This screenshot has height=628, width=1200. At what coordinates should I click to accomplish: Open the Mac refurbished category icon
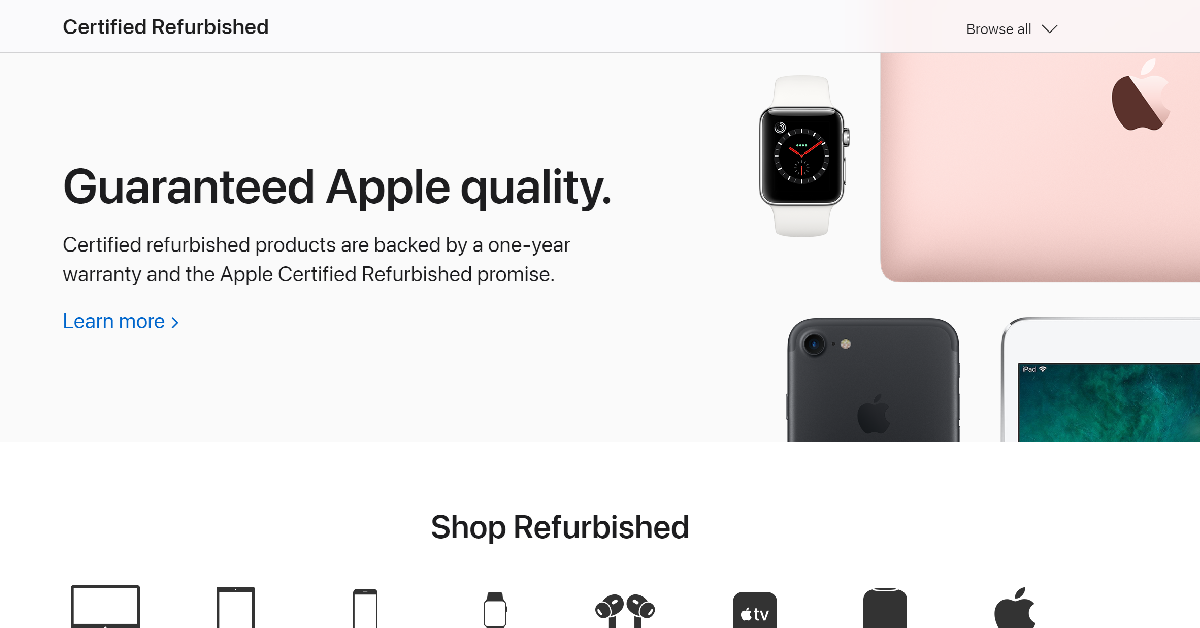pyautogui.click(x=105, y=607)
